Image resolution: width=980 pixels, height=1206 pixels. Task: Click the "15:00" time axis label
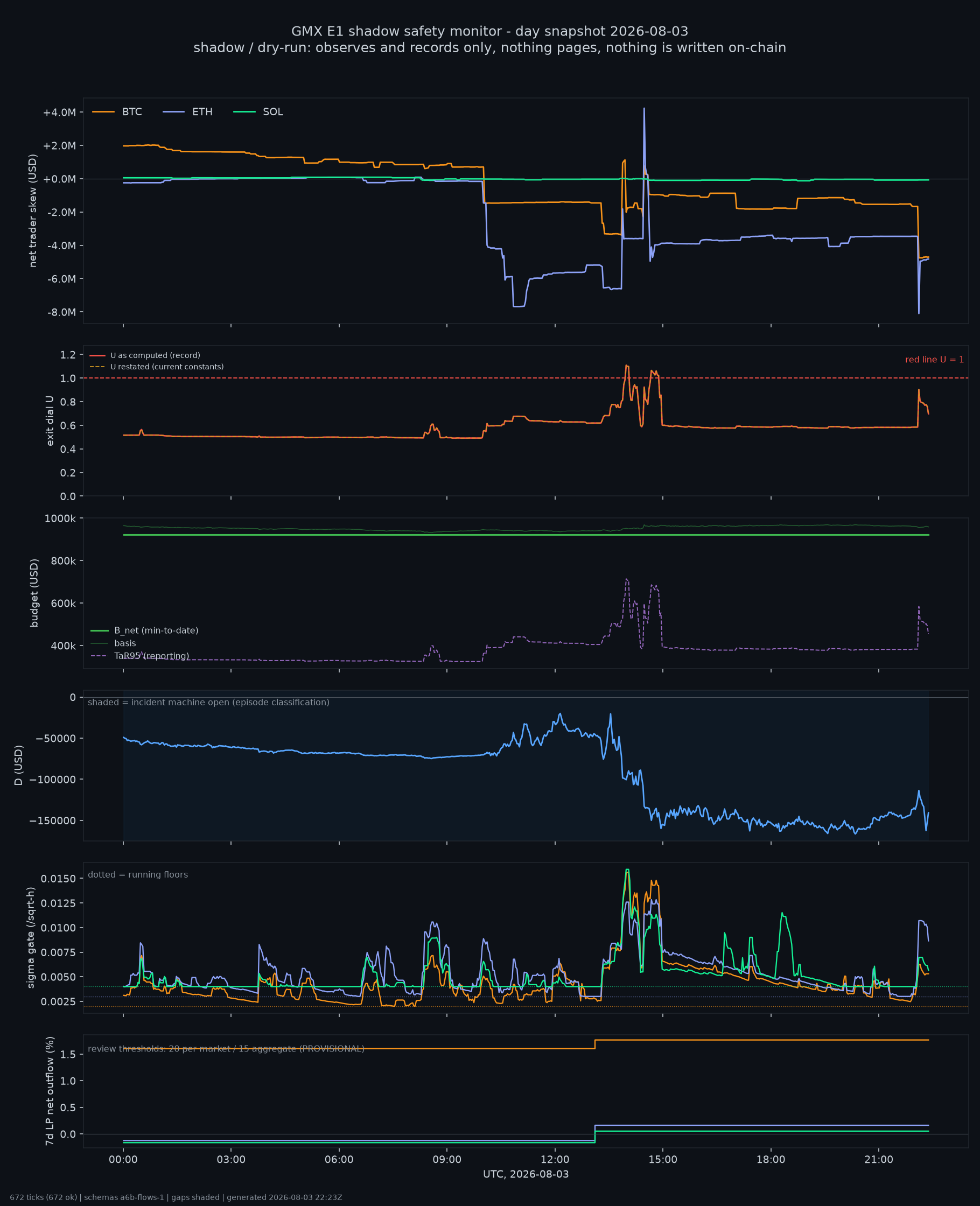pyautogui.click(x=663, y=1160)
